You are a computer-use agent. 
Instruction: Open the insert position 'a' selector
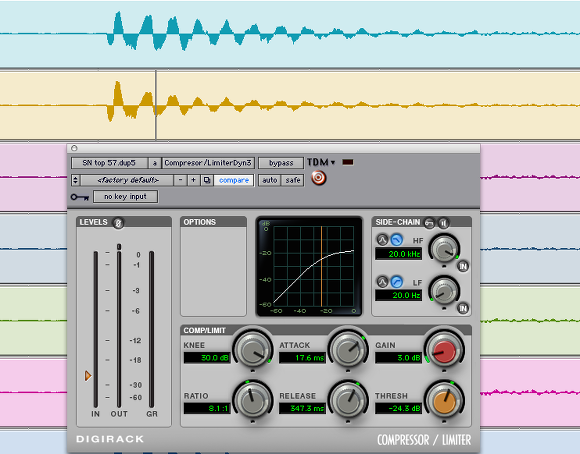tap(155, 163)
